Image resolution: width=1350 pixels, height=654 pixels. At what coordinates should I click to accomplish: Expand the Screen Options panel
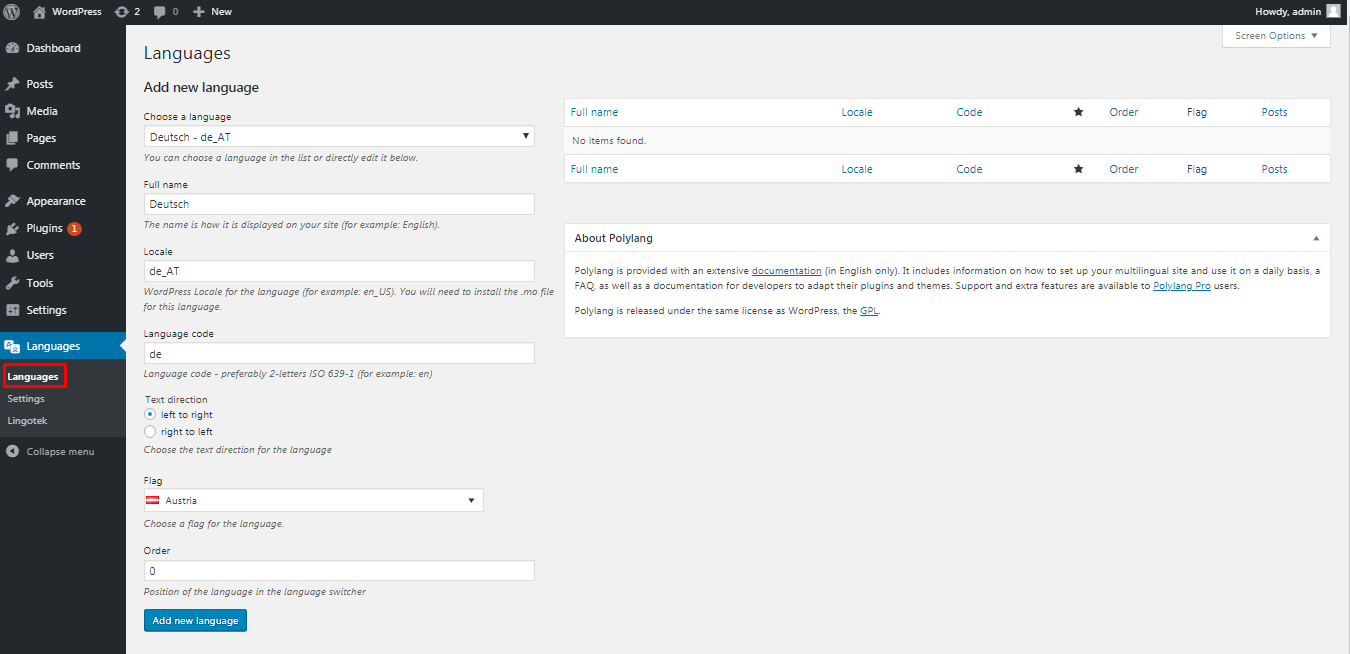(1276, 36)
